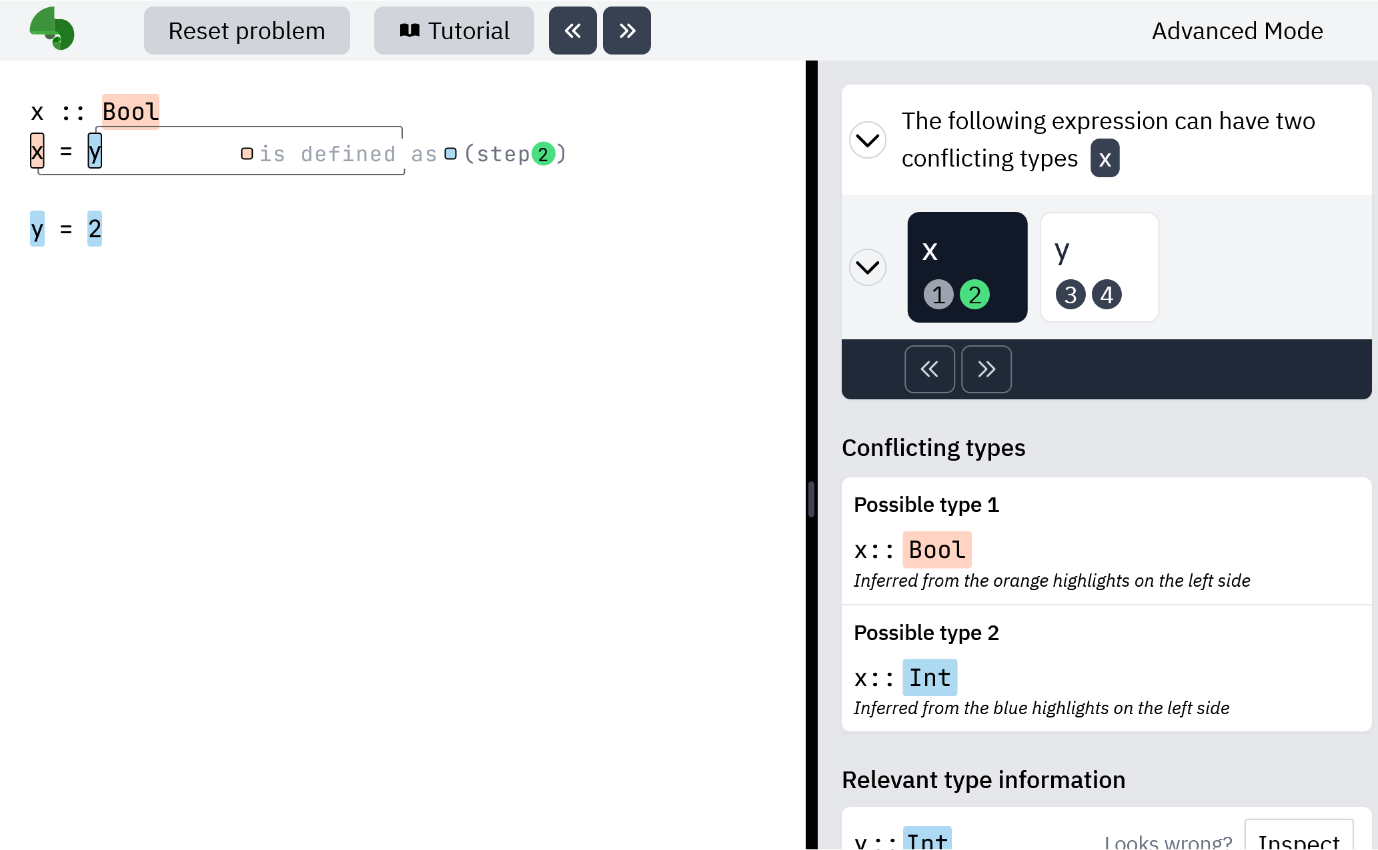Go to next step in top toolbar

pyautogui.click(x=627, y=30)
